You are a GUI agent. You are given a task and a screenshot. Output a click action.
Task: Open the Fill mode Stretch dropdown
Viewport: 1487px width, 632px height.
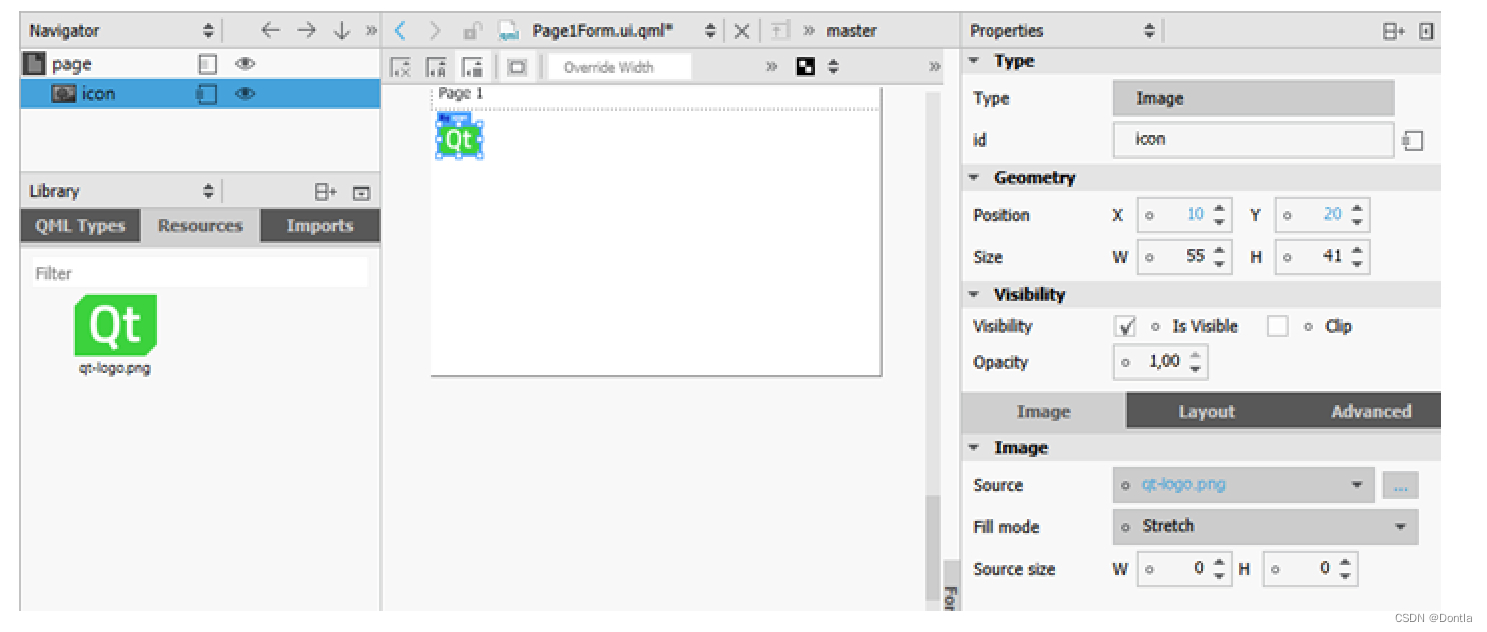coord(1265,526)
